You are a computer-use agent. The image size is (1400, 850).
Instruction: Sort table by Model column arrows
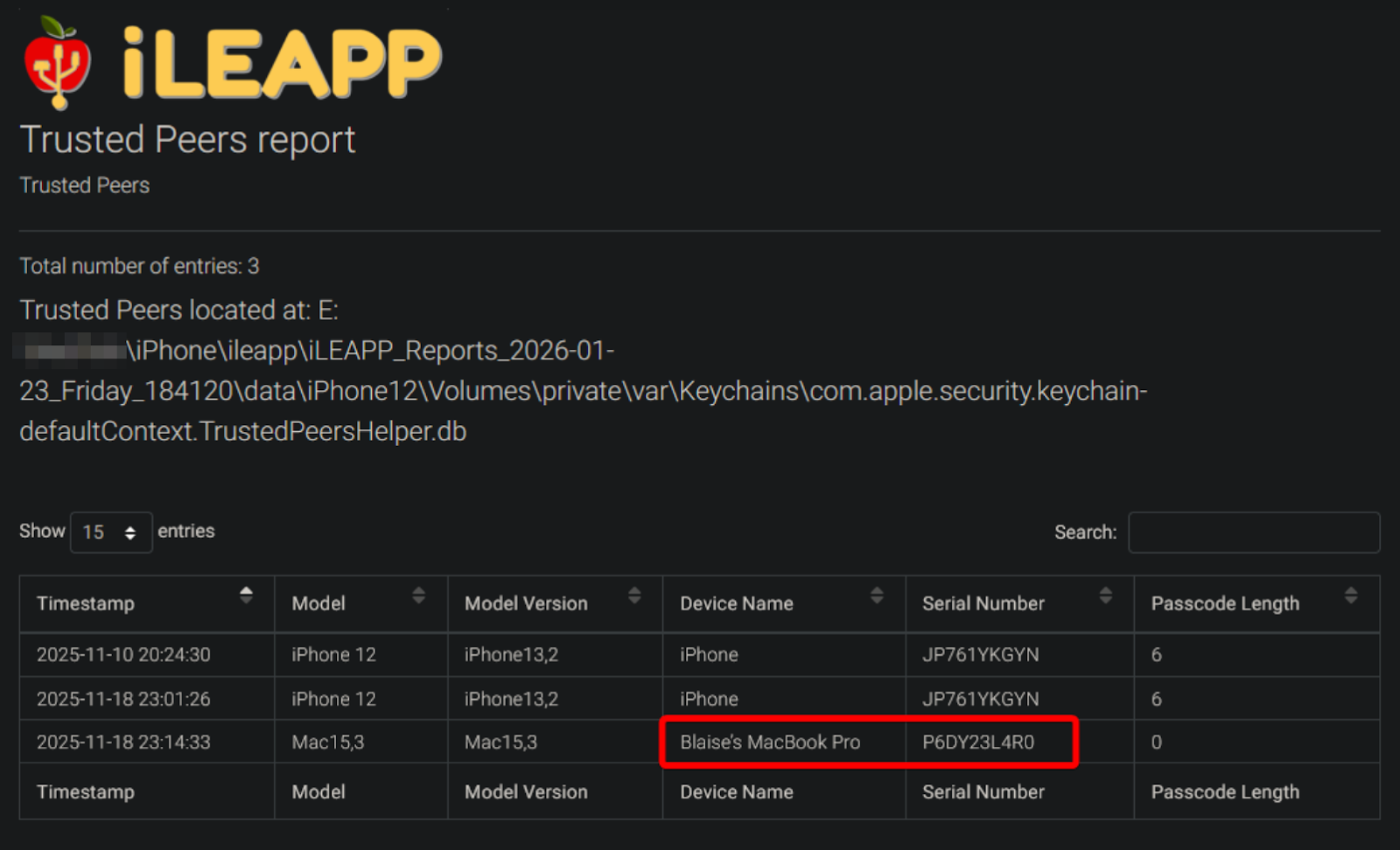click(418, 596)
